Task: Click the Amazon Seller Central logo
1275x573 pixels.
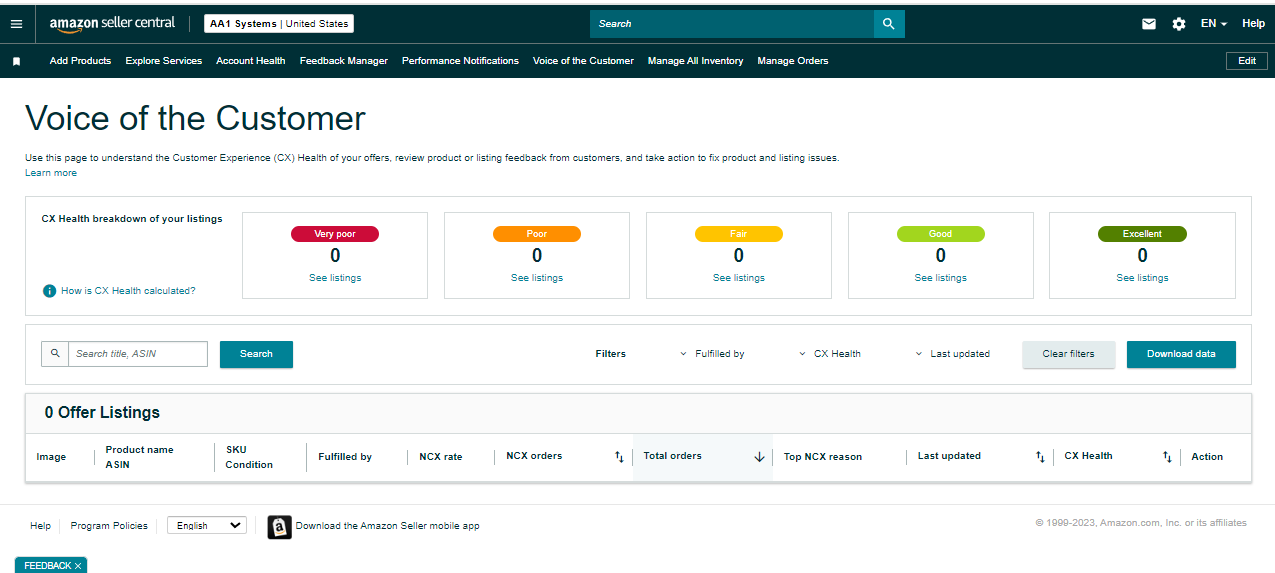Action: coord(112,23)
